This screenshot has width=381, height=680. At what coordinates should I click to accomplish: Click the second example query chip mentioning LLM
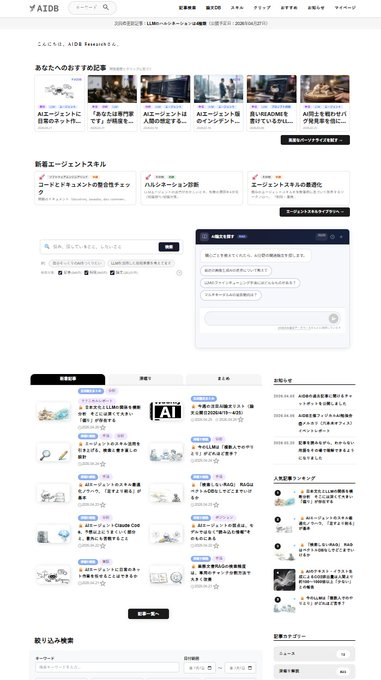pyautogui.click(x=141, y=263)
